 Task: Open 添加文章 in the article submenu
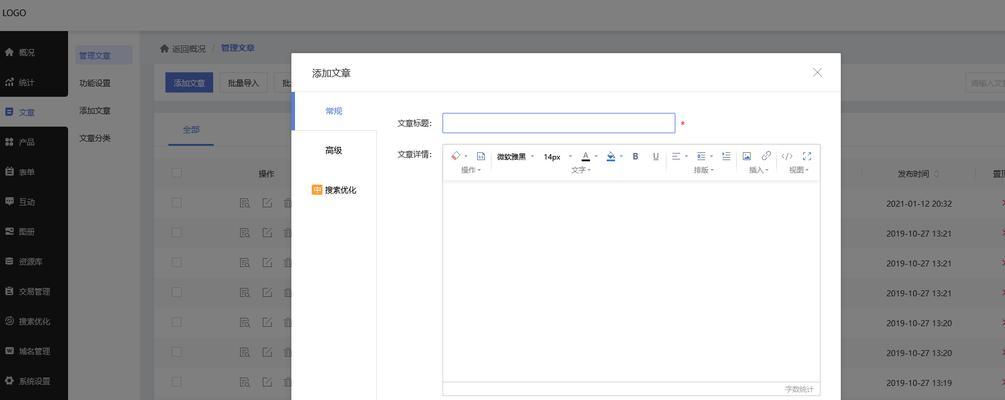[95, 111]
